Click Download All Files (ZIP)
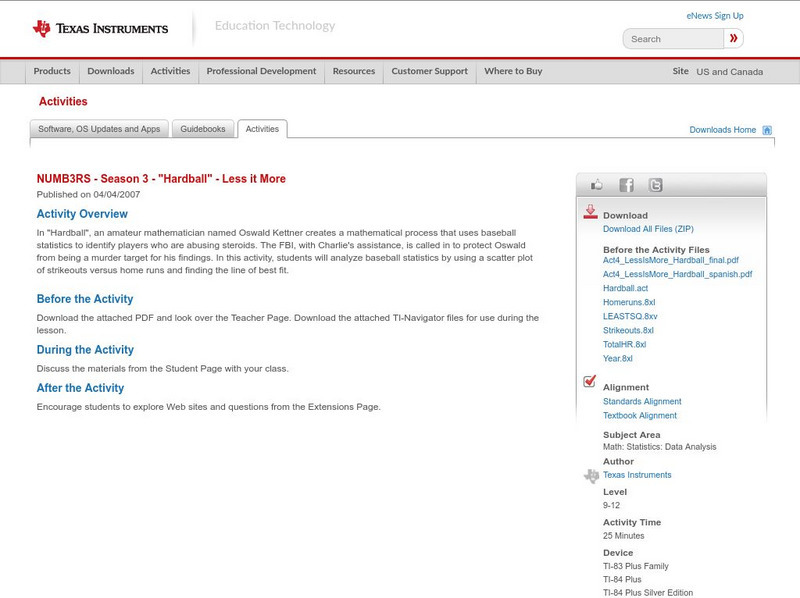This screenshot has width=800, height=598. click(648, 229)
